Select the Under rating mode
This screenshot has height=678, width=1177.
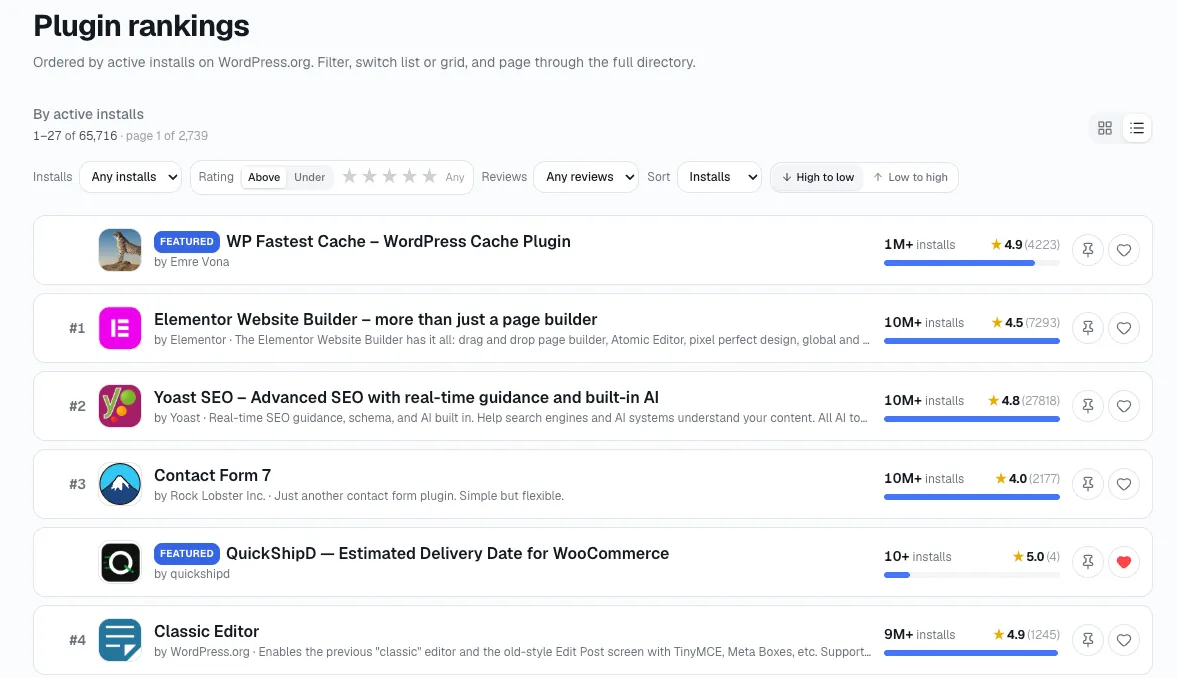(x=309, y=177)
